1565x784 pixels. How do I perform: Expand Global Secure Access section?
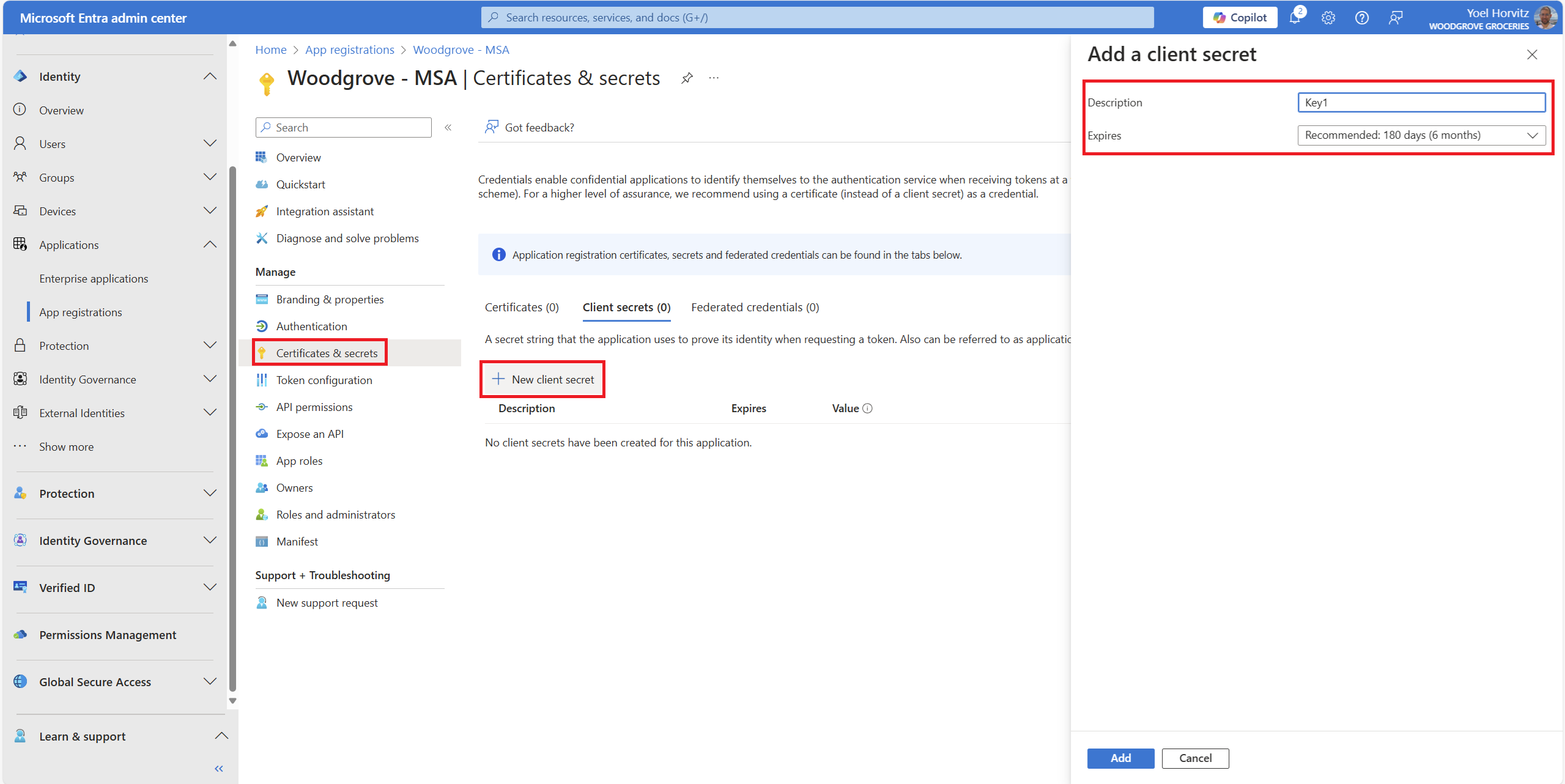pyautogui.click(x=210, y=682)
